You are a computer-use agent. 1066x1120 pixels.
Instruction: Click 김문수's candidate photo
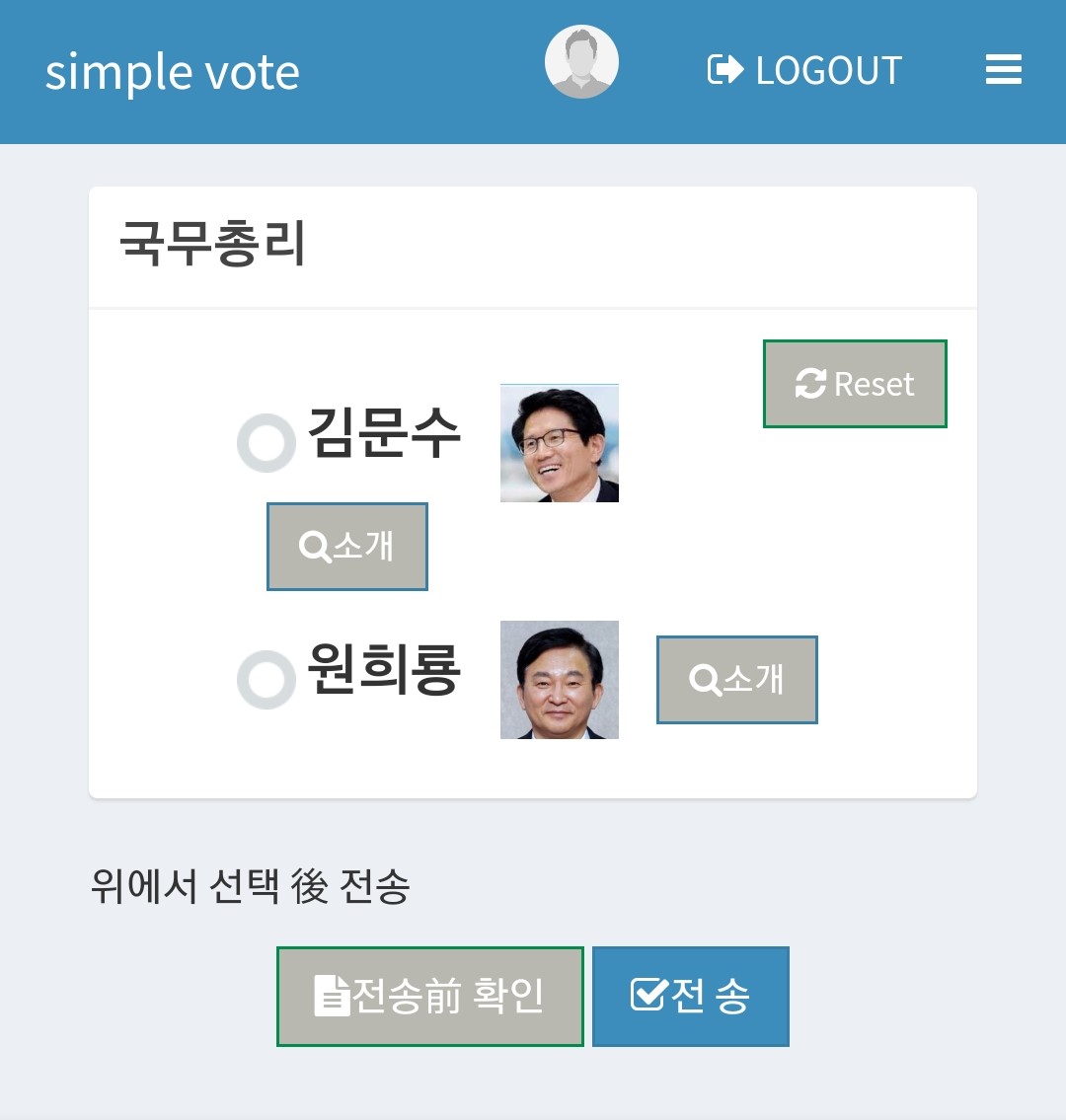(560, 443)
